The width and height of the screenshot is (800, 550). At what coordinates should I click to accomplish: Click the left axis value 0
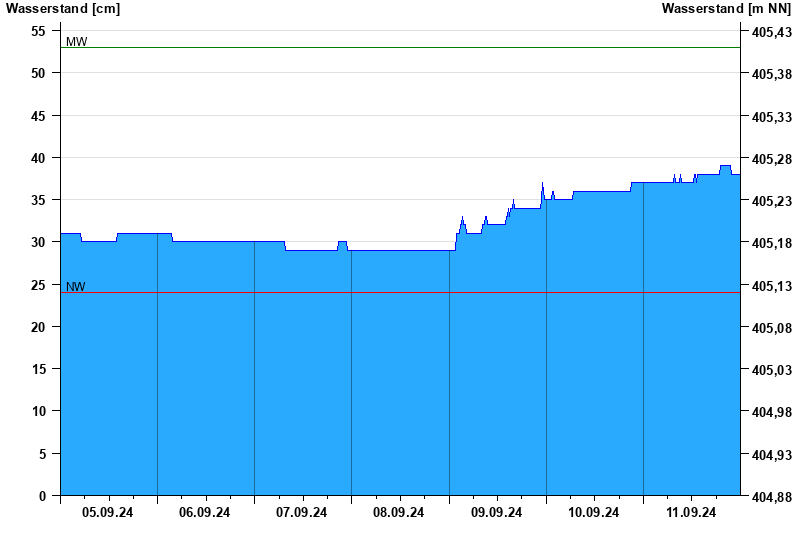point(42,496)
